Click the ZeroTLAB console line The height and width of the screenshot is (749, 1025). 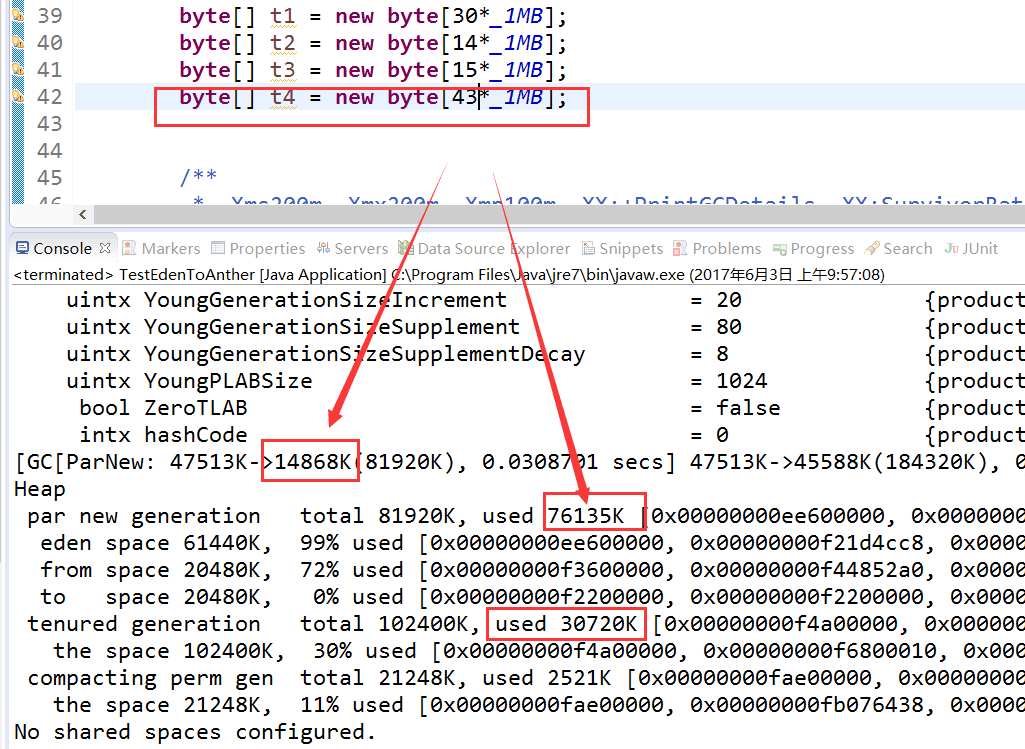(552, 408)
